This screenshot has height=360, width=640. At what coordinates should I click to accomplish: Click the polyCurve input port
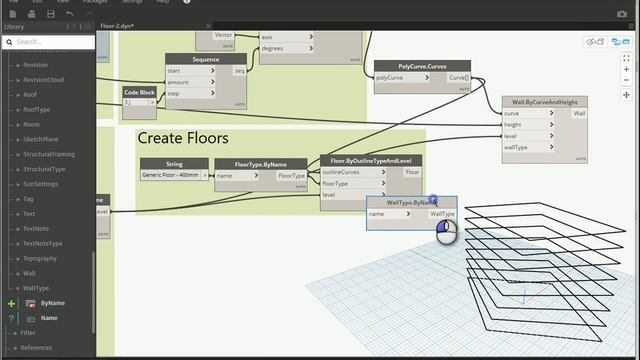pos(402,78)
